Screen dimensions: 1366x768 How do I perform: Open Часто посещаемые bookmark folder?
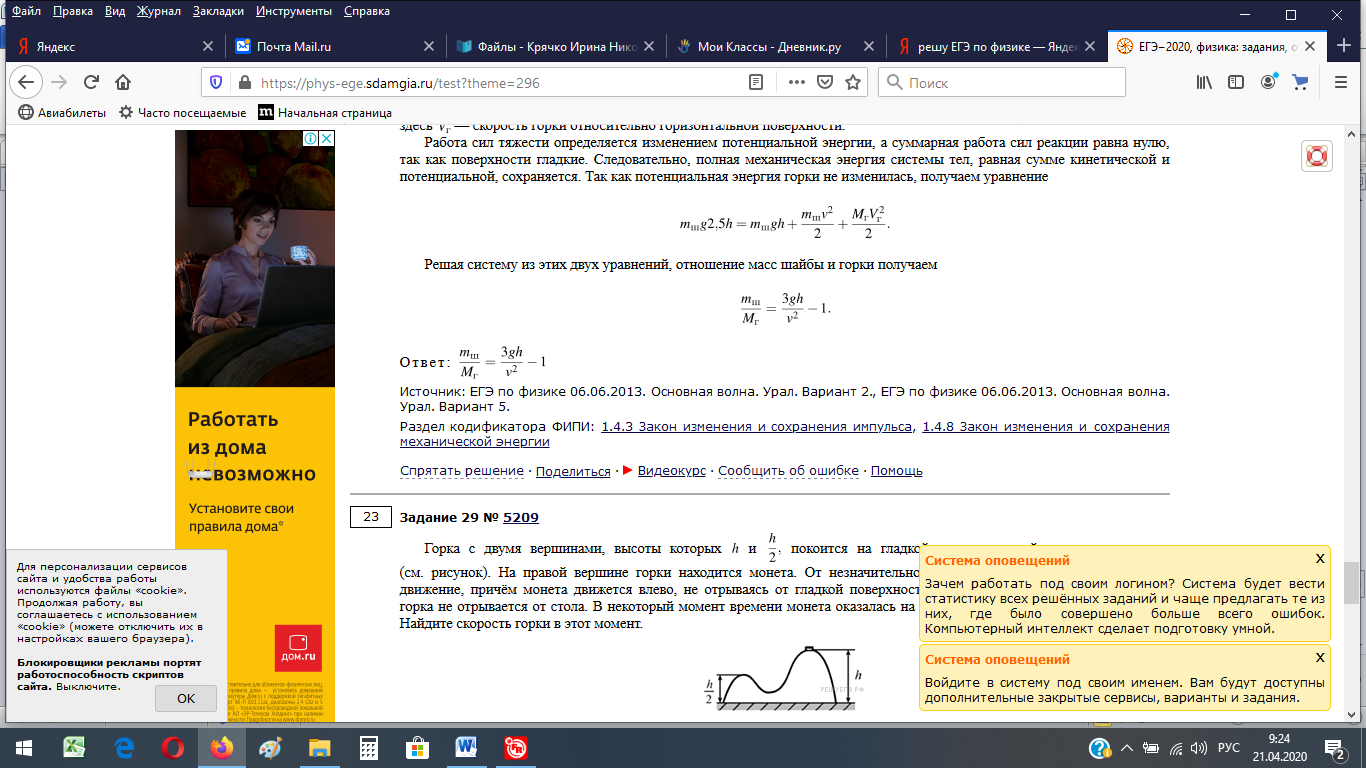click(x=183, y=113)
